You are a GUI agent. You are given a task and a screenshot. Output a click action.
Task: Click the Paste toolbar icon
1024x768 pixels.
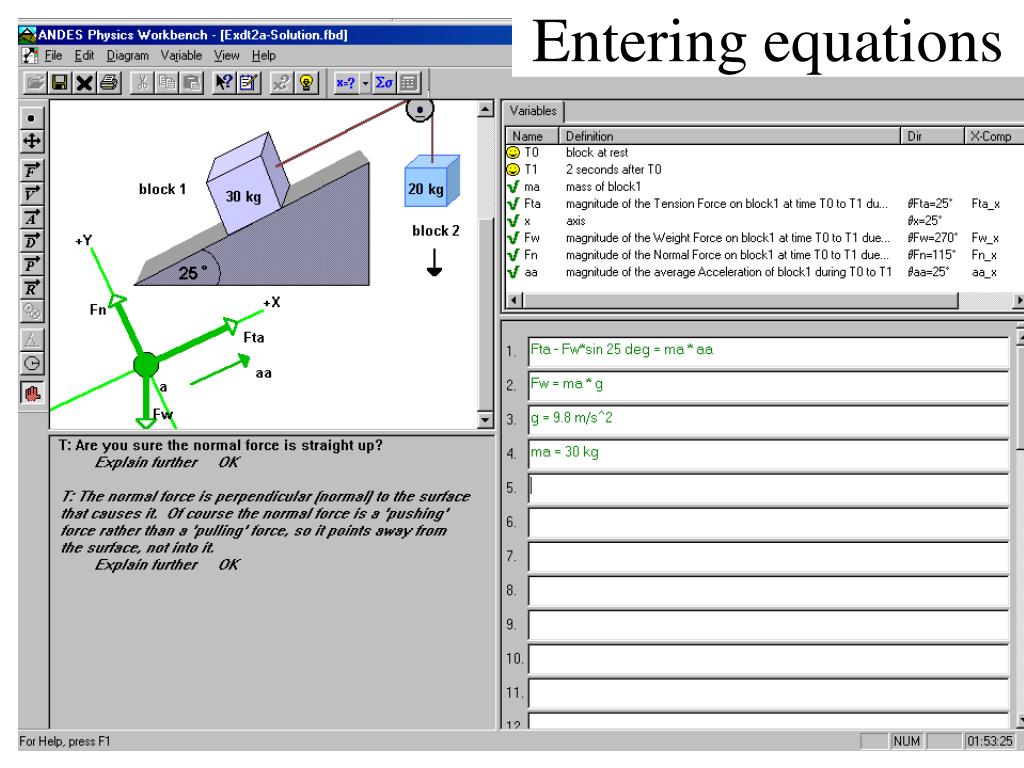(191, 83)
